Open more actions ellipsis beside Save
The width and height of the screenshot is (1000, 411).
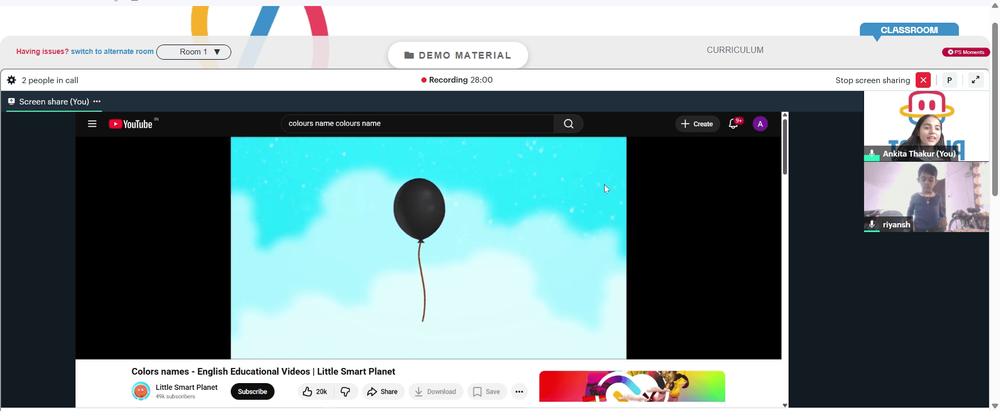(519, 392)
